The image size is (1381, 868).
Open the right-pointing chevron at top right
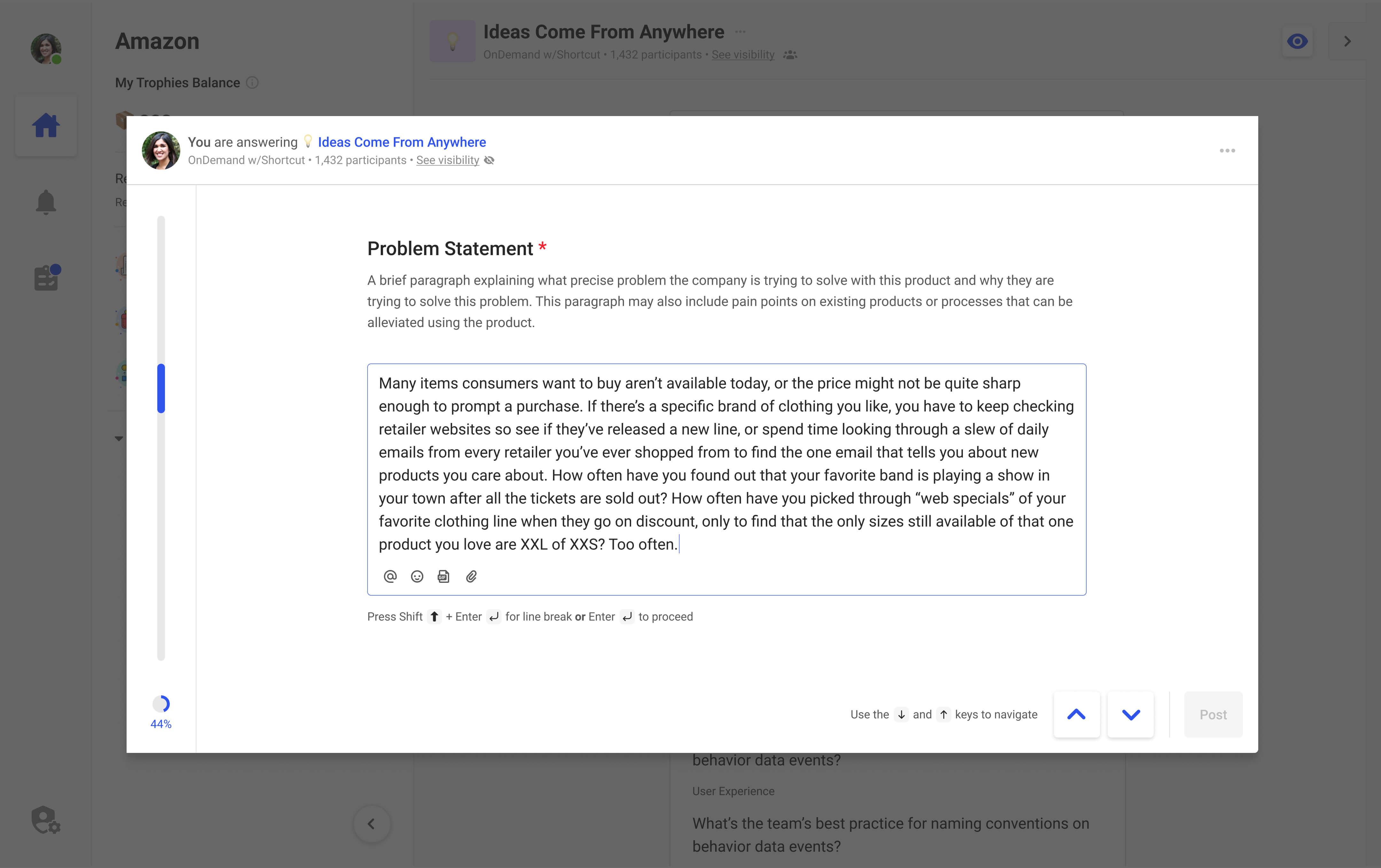1347,41
